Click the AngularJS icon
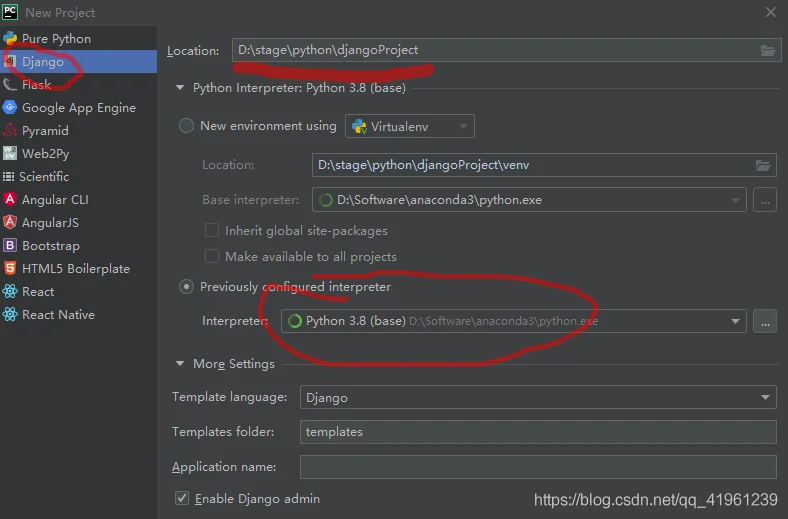This screenshot has height=519, width=788. (x=10, y=222)
